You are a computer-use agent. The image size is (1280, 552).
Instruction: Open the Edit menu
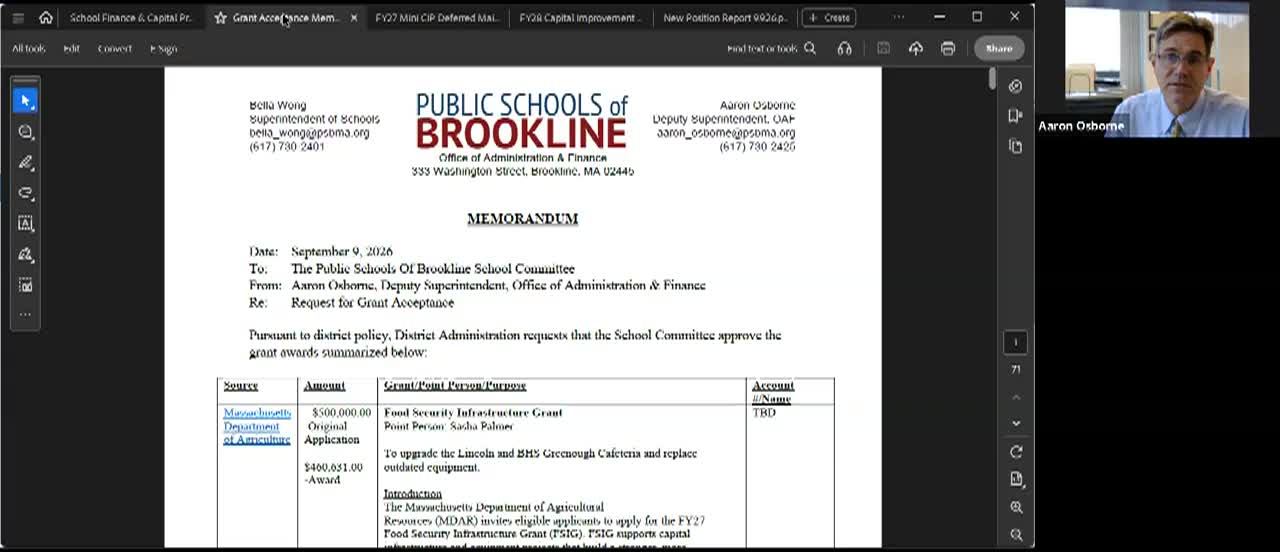click(71, 48)
